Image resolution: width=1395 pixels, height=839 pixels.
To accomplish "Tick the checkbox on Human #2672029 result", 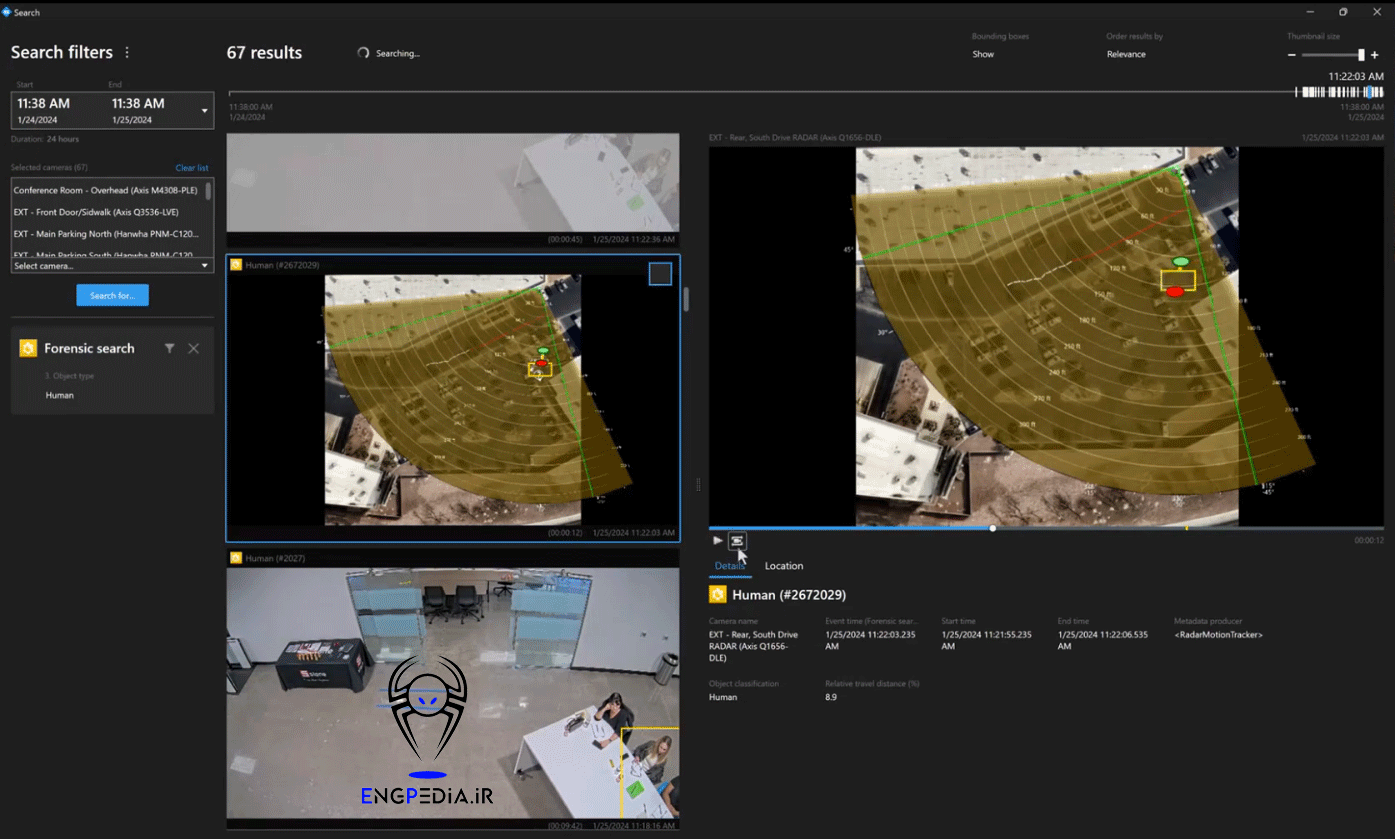I will [x=660, y=274].
